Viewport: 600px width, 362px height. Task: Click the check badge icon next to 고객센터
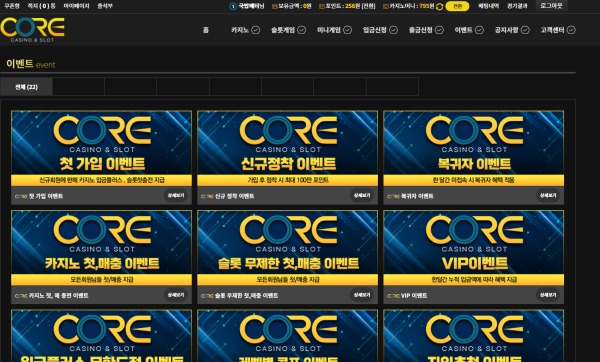pyautogui.click(x=571, y=30)
